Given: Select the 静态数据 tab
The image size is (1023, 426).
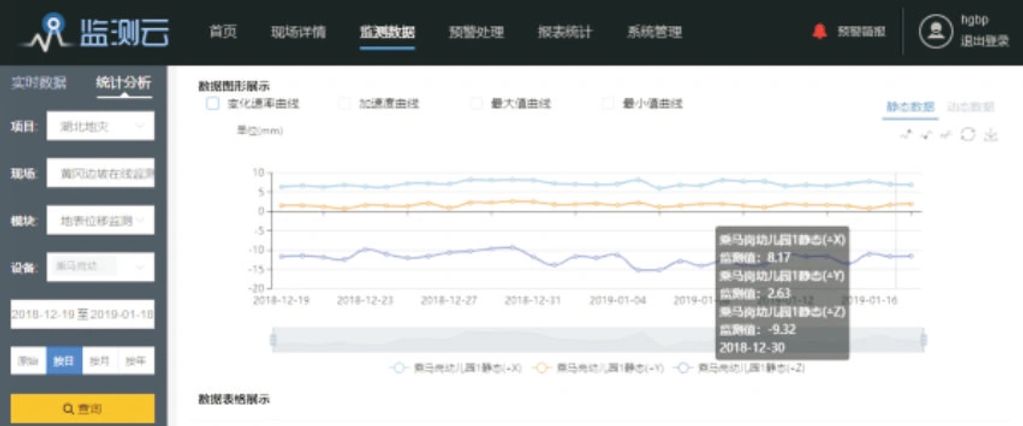Looking at the screenshot, I should coord(910,107).
